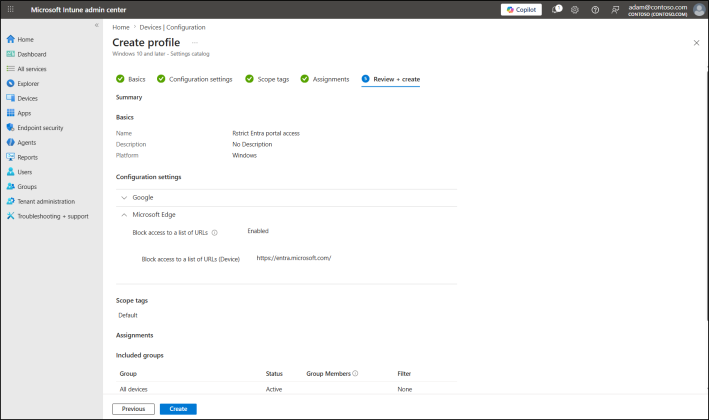Click the Dashboard icon in sidebar
The height and width of the screenshot is (420, 709).
click(11, 54)
